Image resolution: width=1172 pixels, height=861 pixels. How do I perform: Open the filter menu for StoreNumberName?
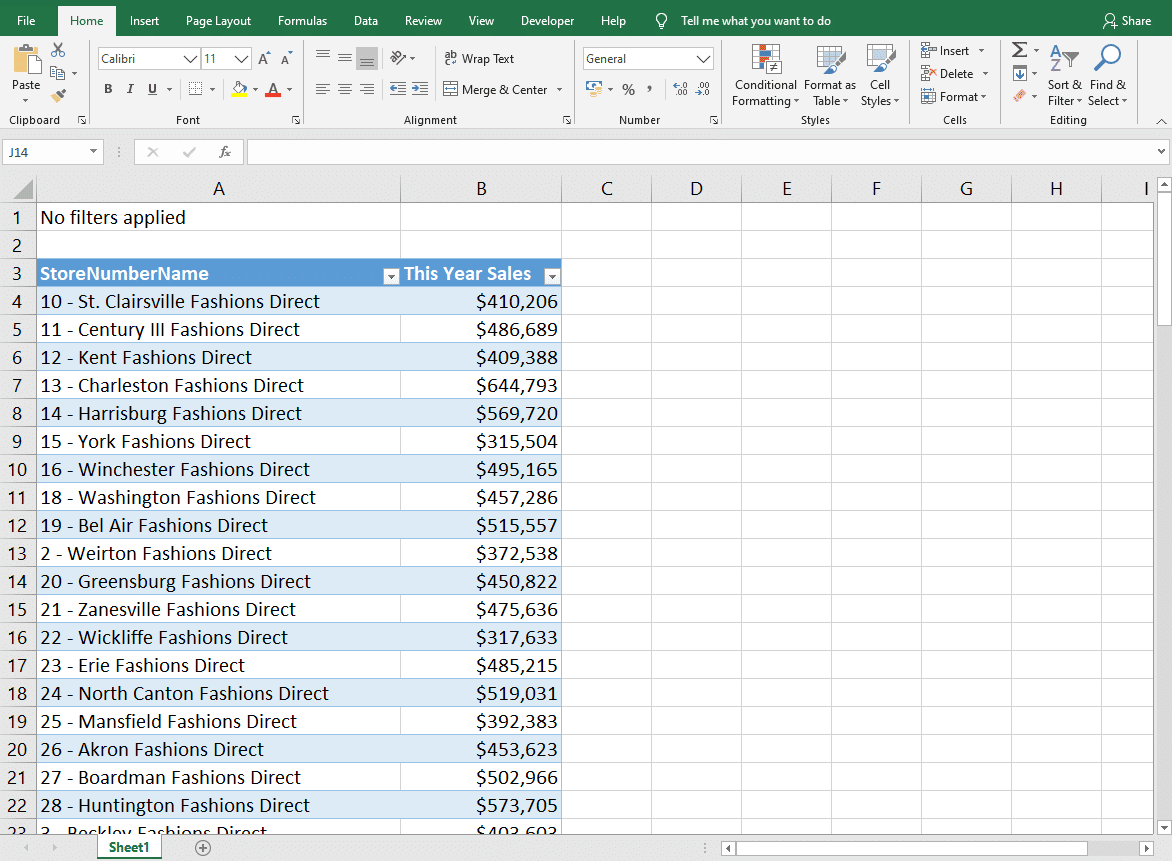[x=390, y=276]
